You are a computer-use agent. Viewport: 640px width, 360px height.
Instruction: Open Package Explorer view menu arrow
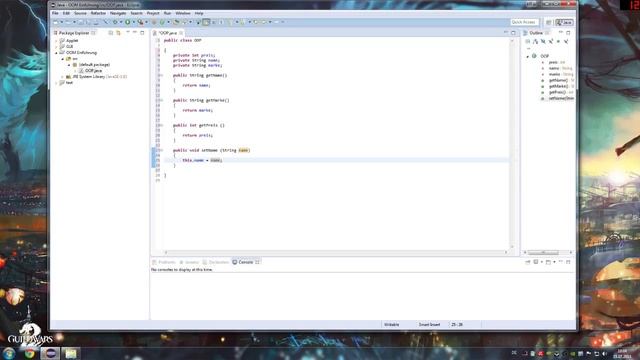tap(128, 32)
